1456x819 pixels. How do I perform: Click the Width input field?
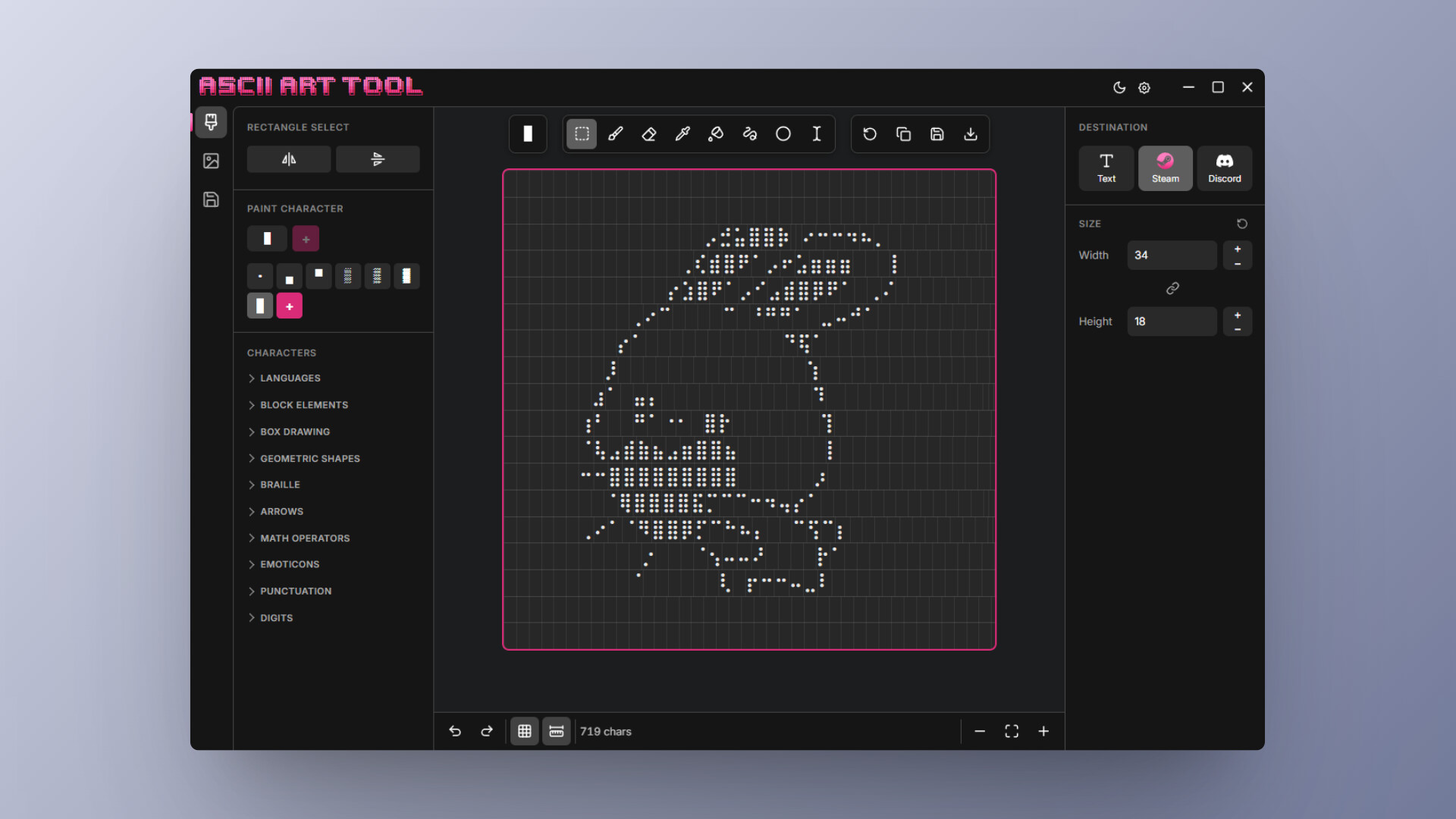click(1172, 256)
